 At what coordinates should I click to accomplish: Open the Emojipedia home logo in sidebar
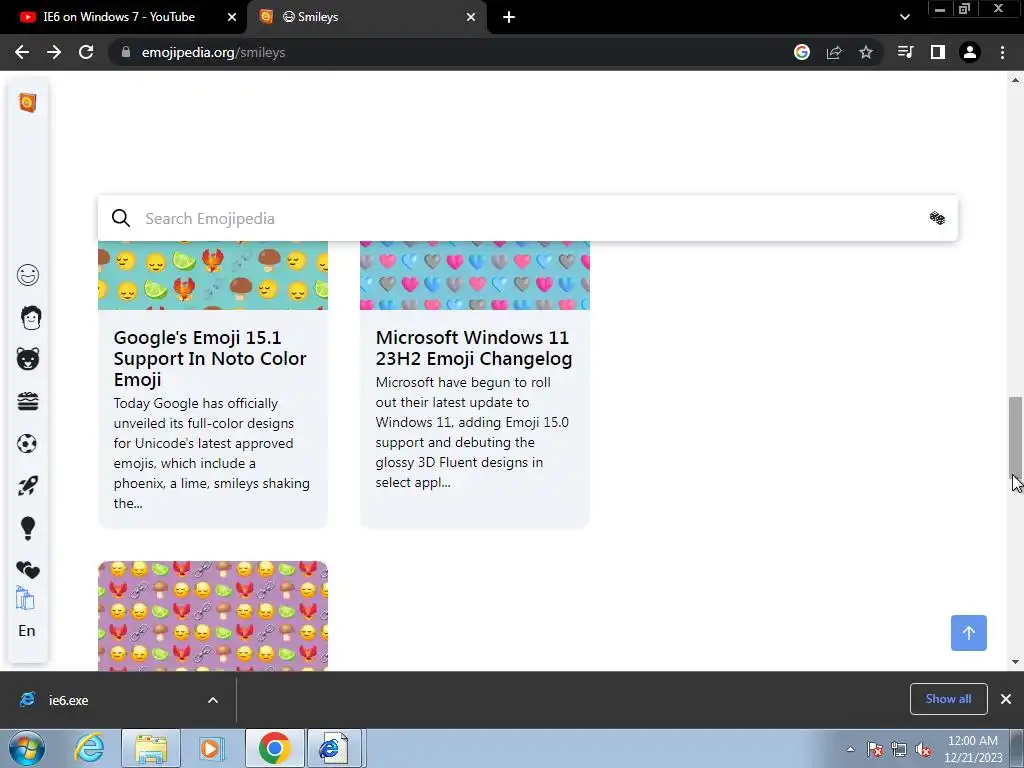tap(27, 103)
